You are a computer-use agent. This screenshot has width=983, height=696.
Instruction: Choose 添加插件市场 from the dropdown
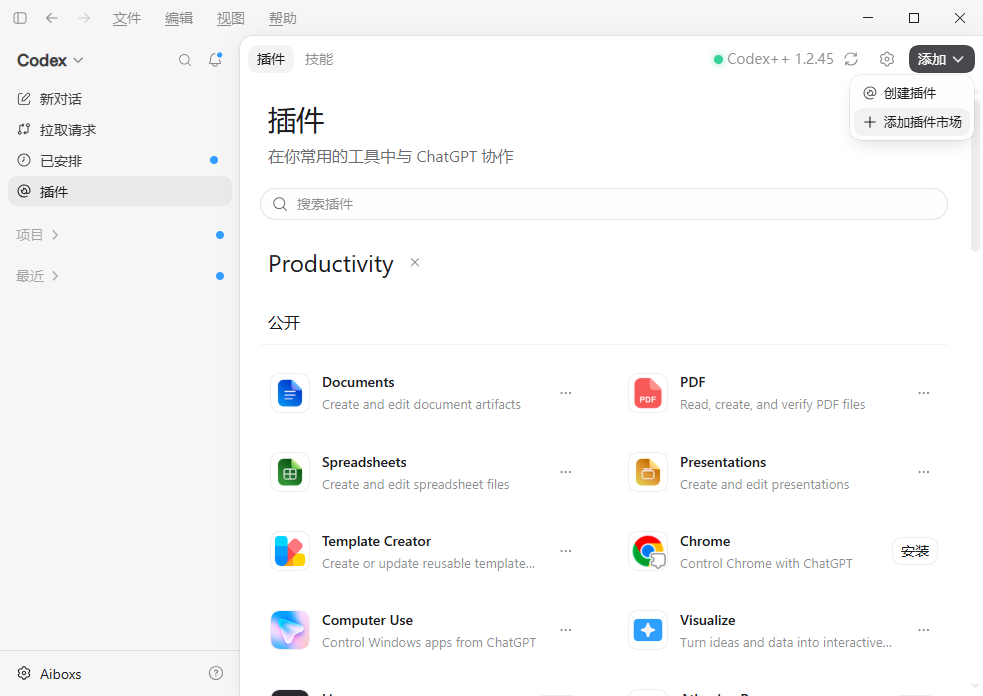tap(912, 122)
